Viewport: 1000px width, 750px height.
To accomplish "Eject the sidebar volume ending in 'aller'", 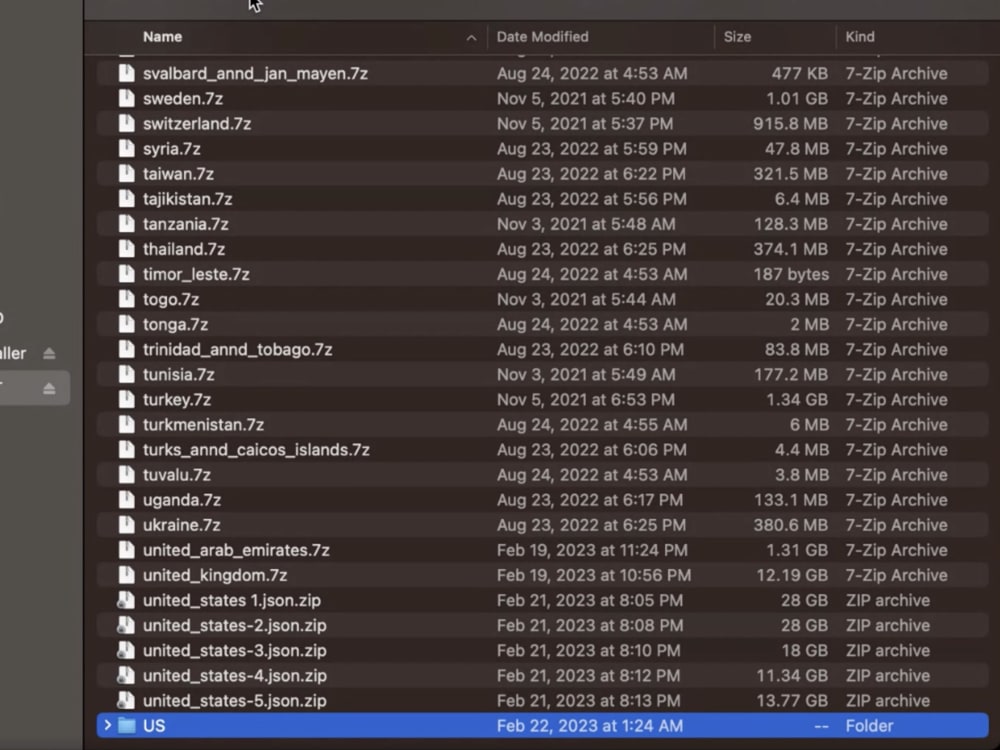I will tap(49, 353).
